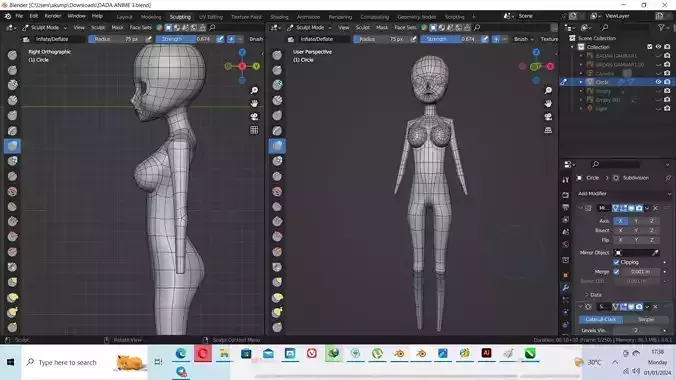
Task: Open the Add Modifier dropdown
Action: pyautogui.click(x=624, y=194)
